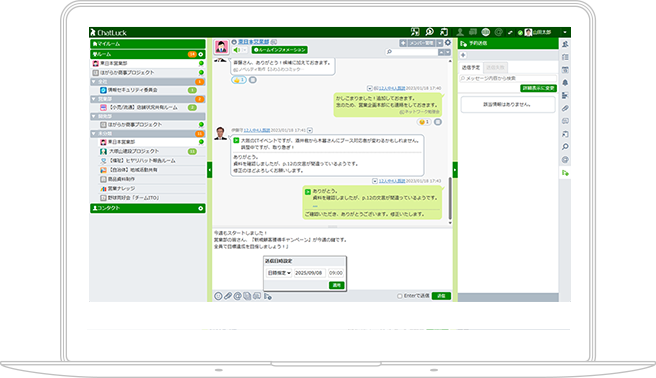
Task: Click the paperclip attach file icon
Action: (x=228, y=296)
